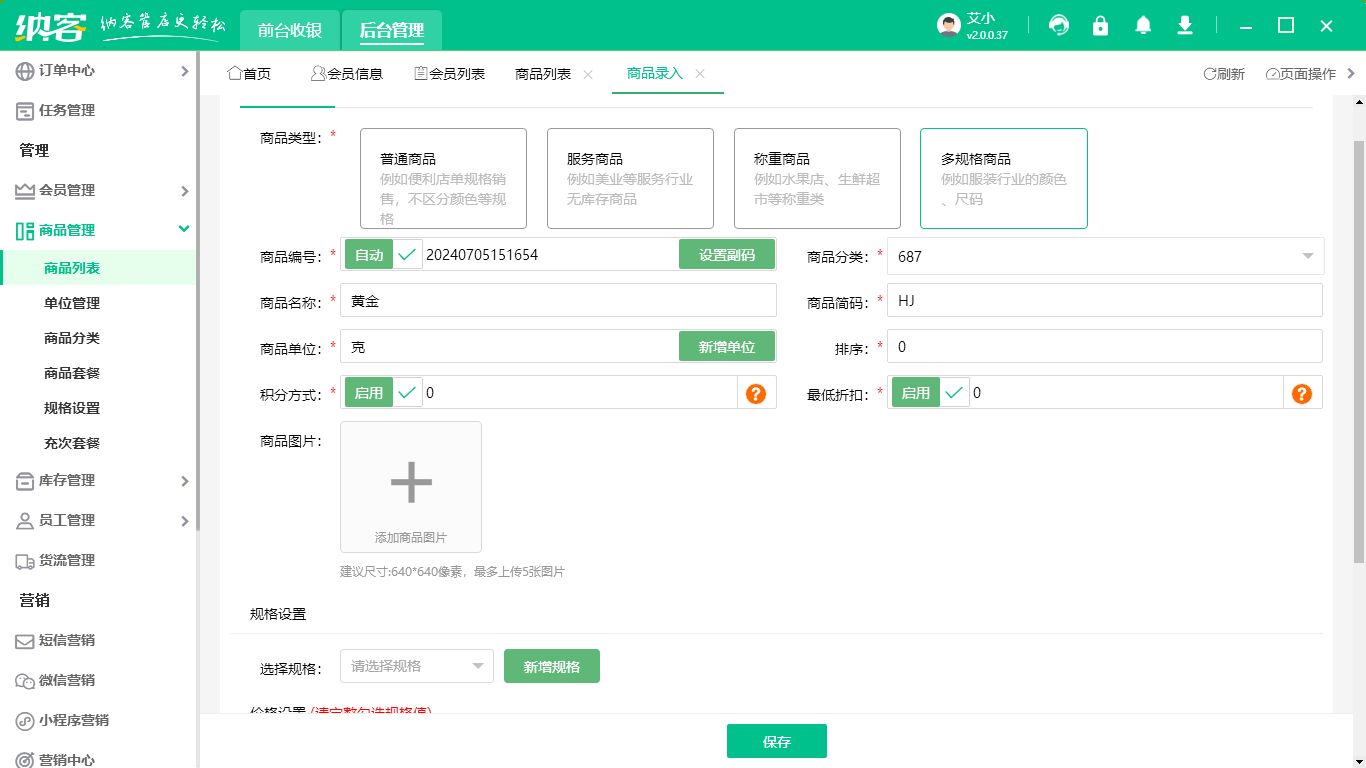Screen dimensions: 1366x768
Task: Open the 请选择规格 dropdown
Action: (416, 666)
